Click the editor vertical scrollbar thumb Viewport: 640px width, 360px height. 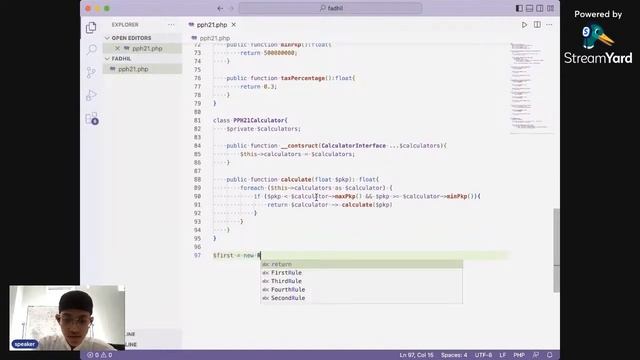[x=556, y=250]
